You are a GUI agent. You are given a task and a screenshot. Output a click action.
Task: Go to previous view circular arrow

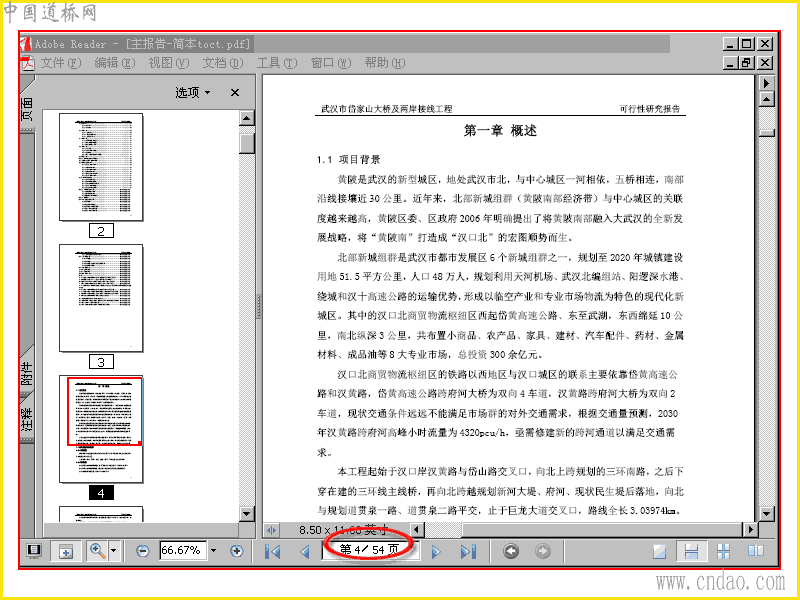click(x=511, y=551)
